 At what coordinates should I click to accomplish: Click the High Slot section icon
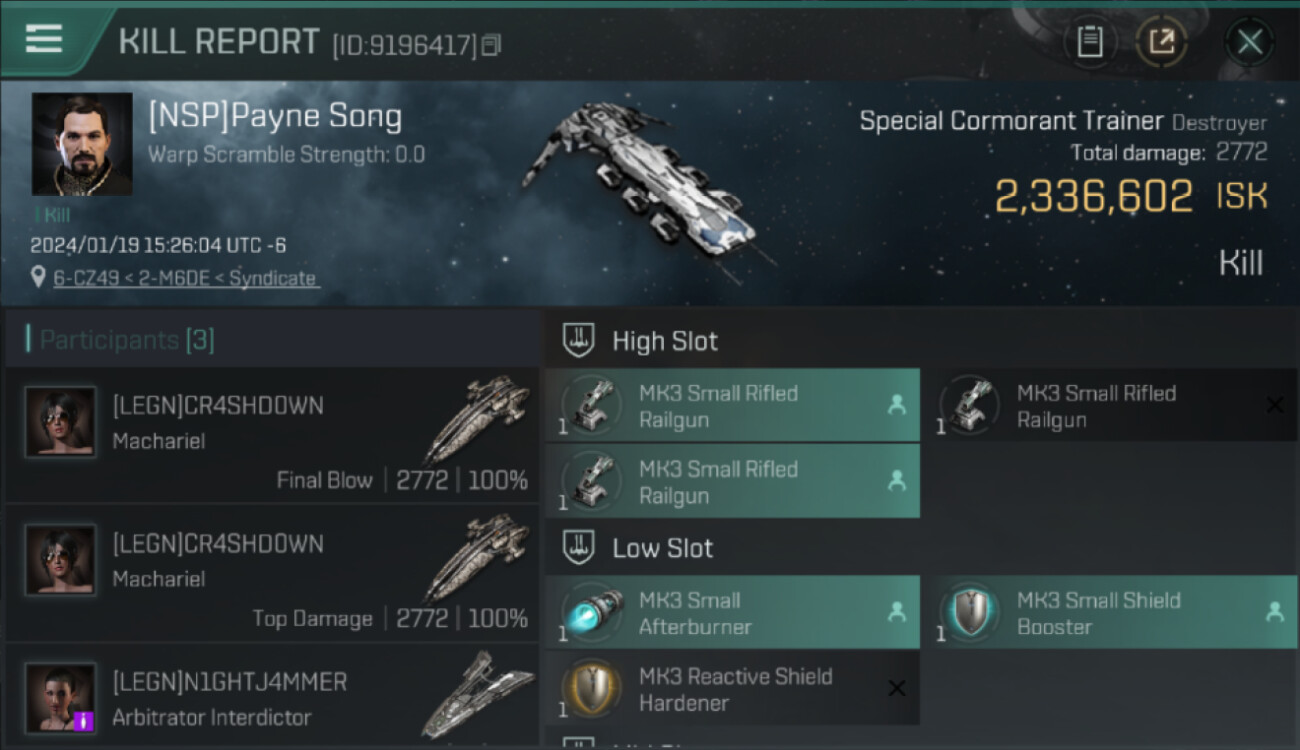(580, 340)
